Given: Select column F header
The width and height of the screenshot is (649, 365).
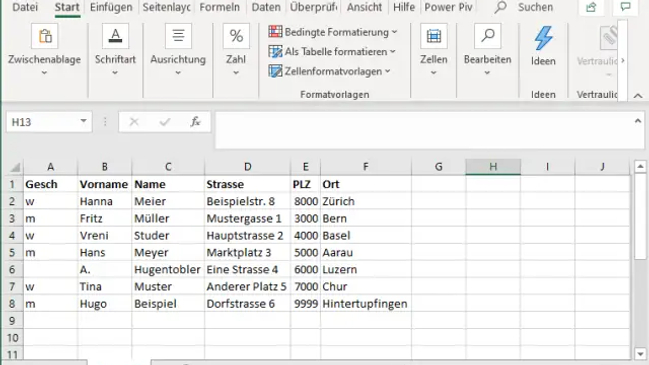Looking at the screenshot, I should coord(365,167).
